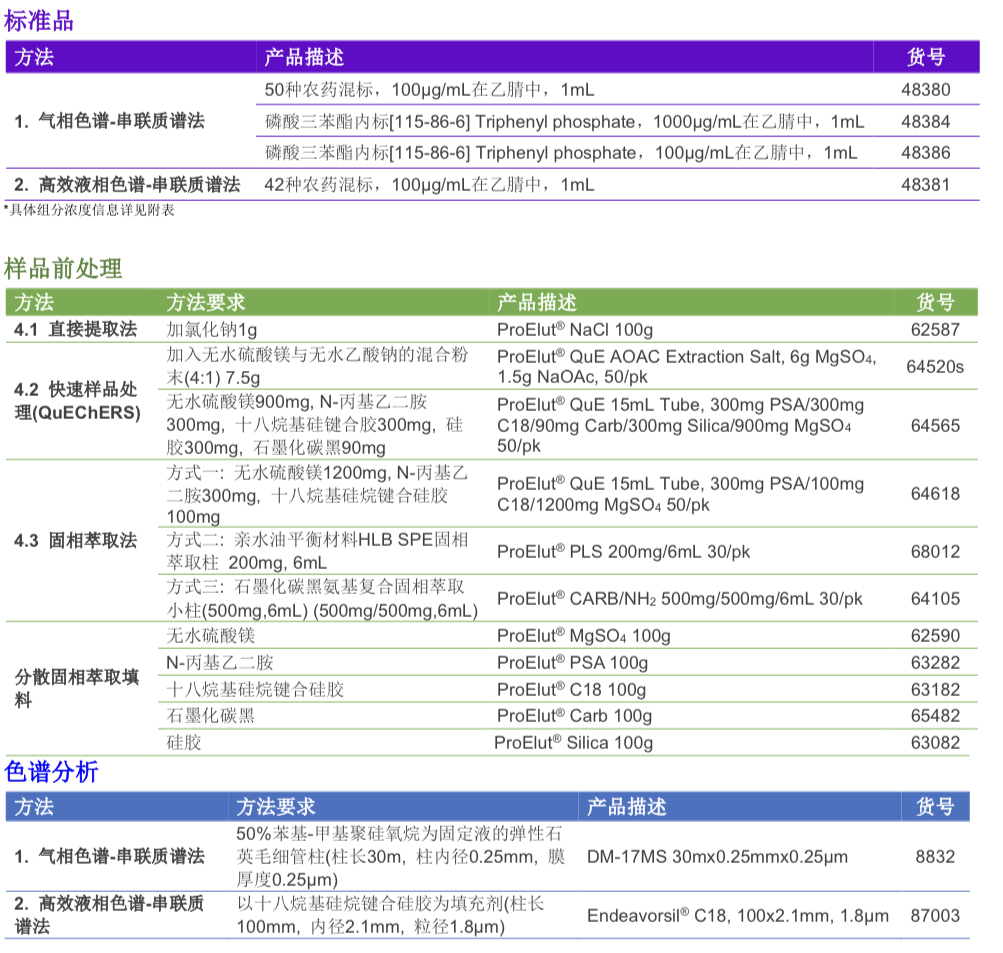Click the footnote '具体组分浓度信息详见附表'
The width and height of the screenshot is (1003, 953).
click(90, 210)
